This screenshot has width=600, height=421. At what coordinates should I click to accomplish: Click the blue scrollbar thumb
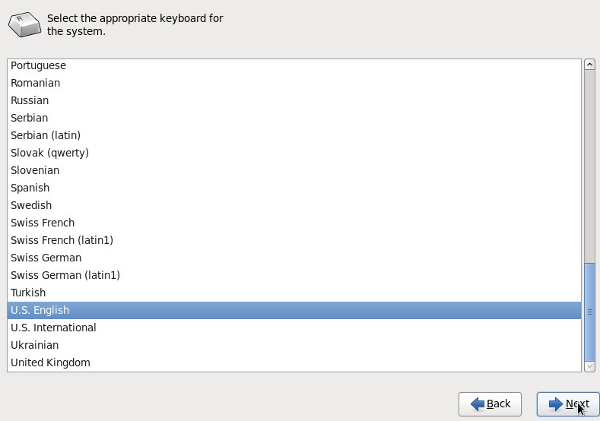(590, 312)
